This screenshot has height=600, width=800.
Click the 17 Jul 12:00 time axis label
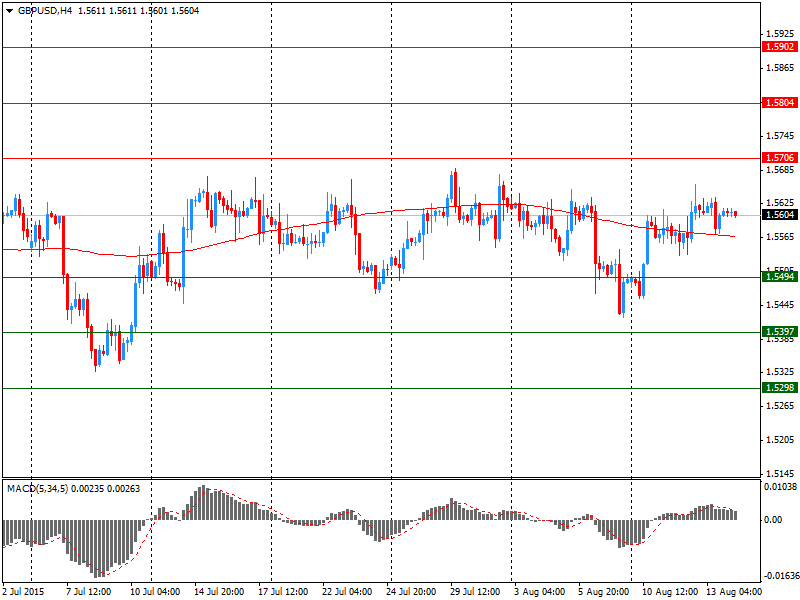pyautogui.click(x=283, y=592)
